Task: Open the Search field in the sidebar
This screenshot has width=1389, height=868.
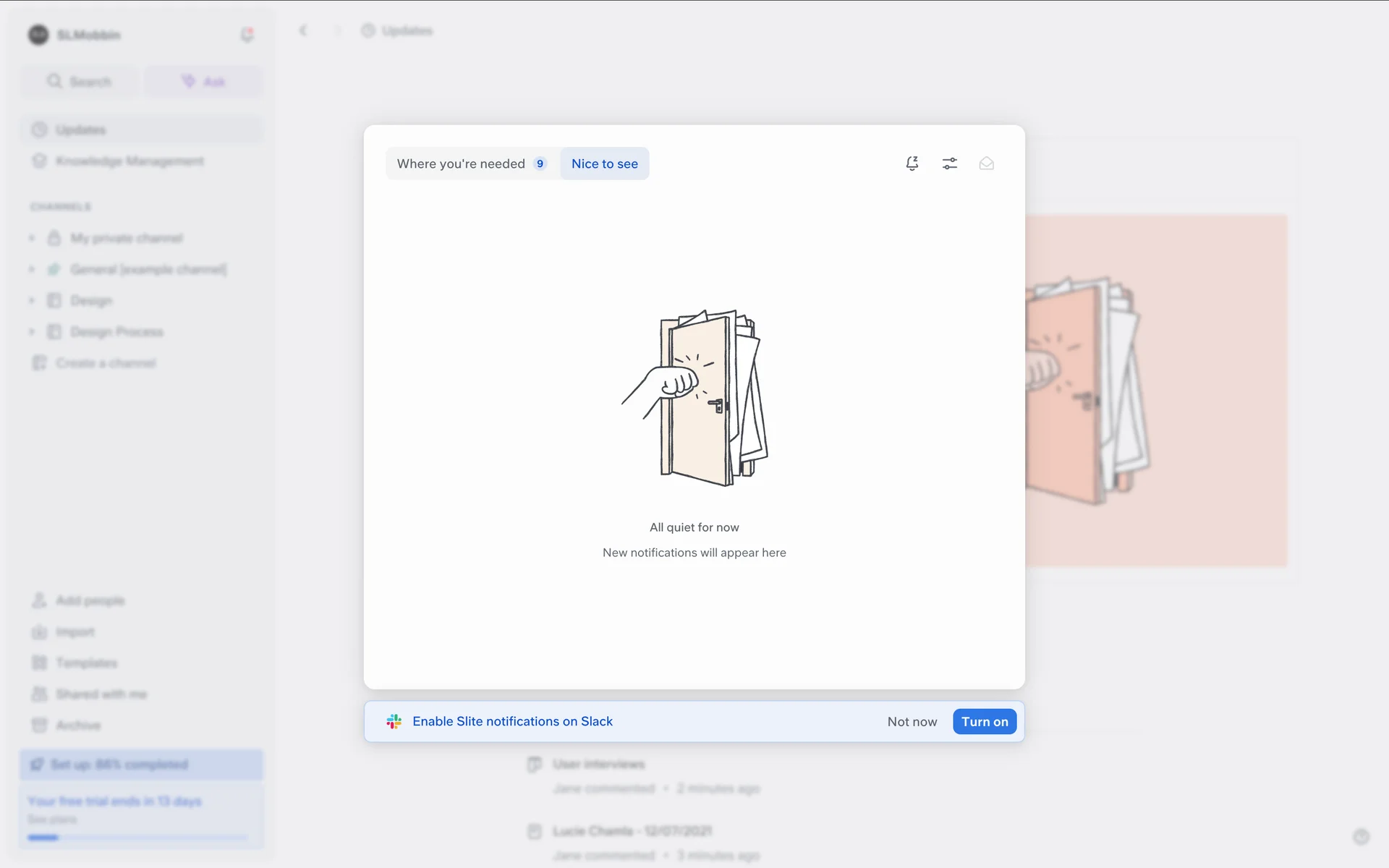Action: coord(80,82)
